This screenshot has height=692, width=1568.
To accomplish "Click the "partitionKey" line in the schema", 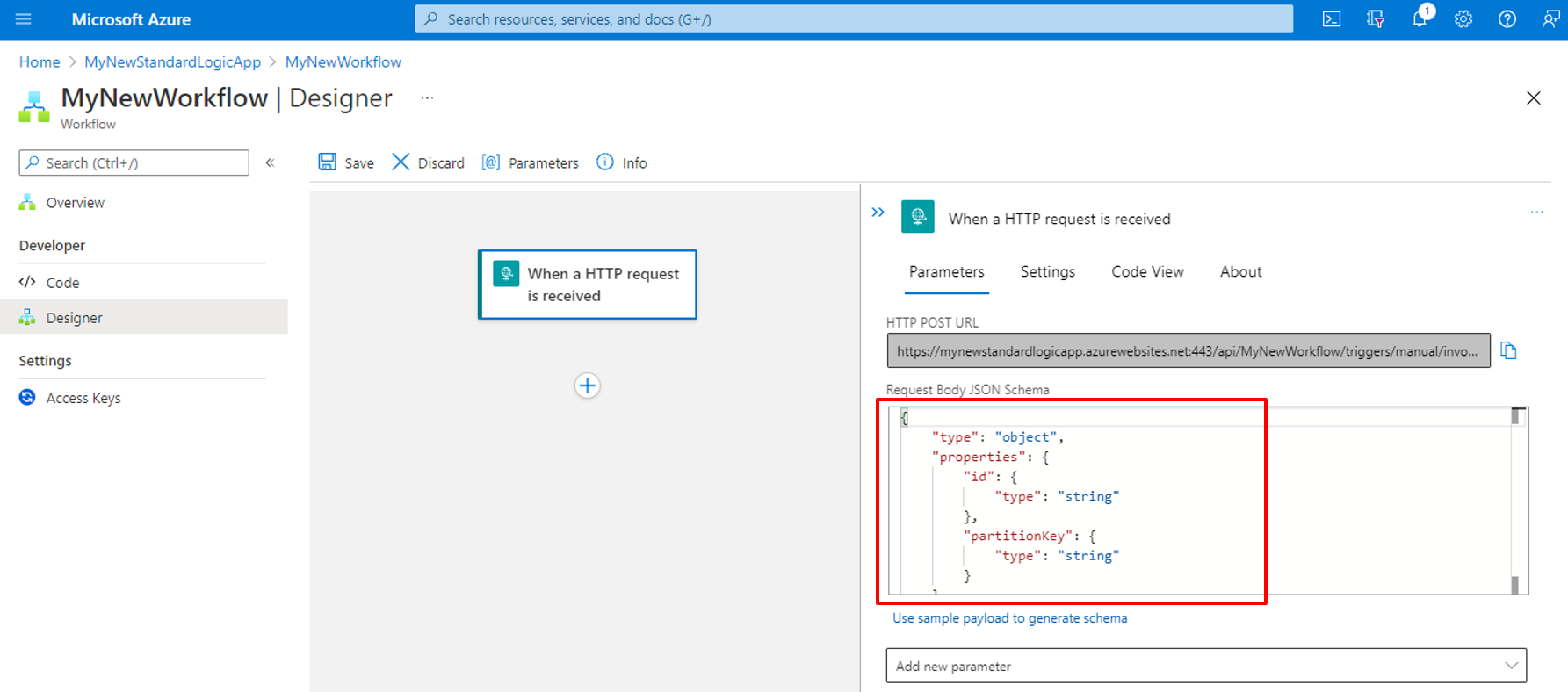I will coord(1029,536).
